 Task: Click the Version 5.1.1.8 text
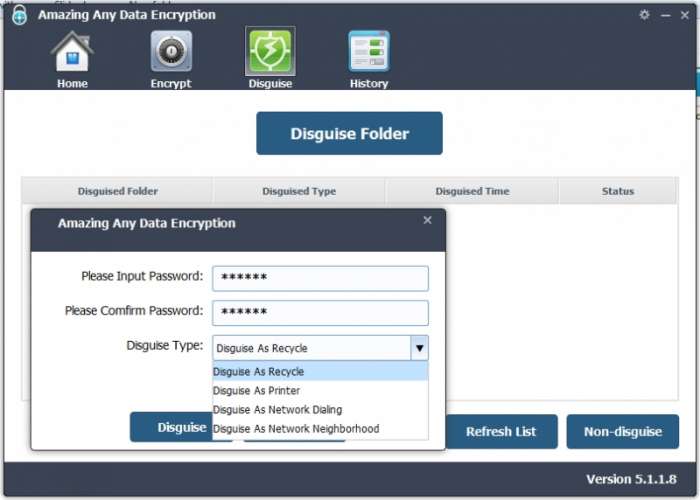631,479
